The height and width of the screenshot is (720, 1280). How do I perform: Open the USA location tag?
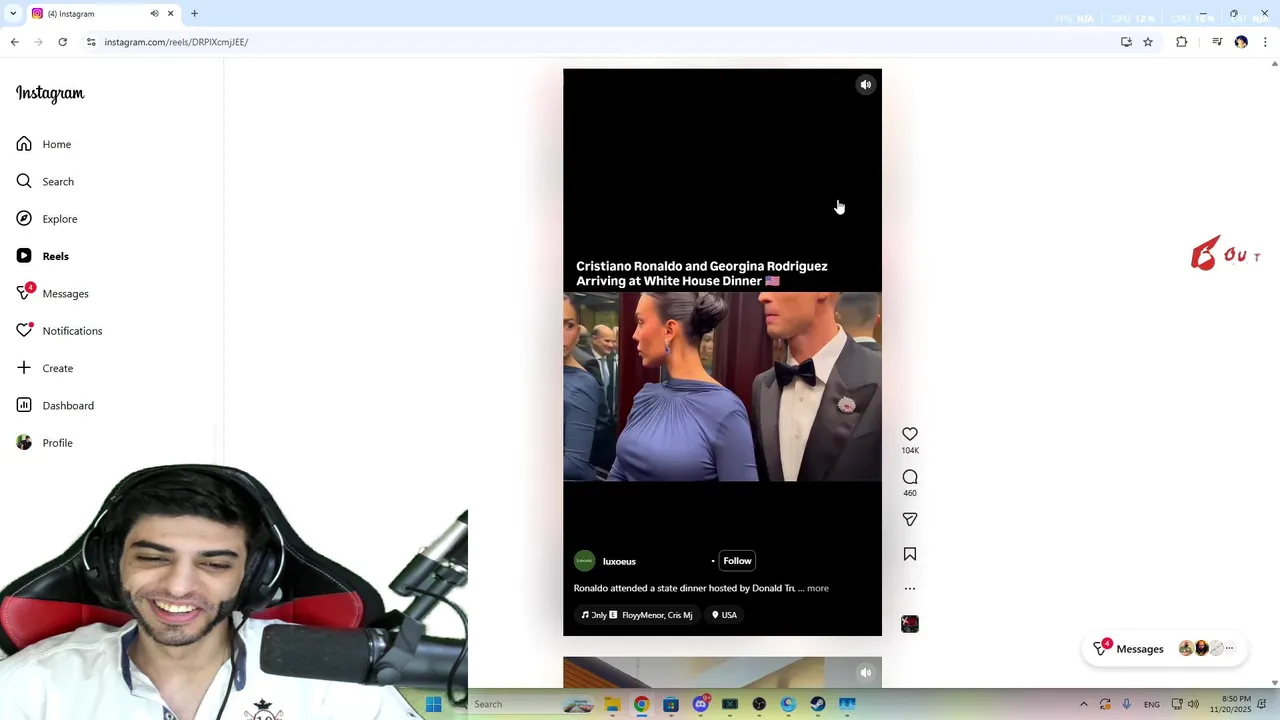(724, 615)
